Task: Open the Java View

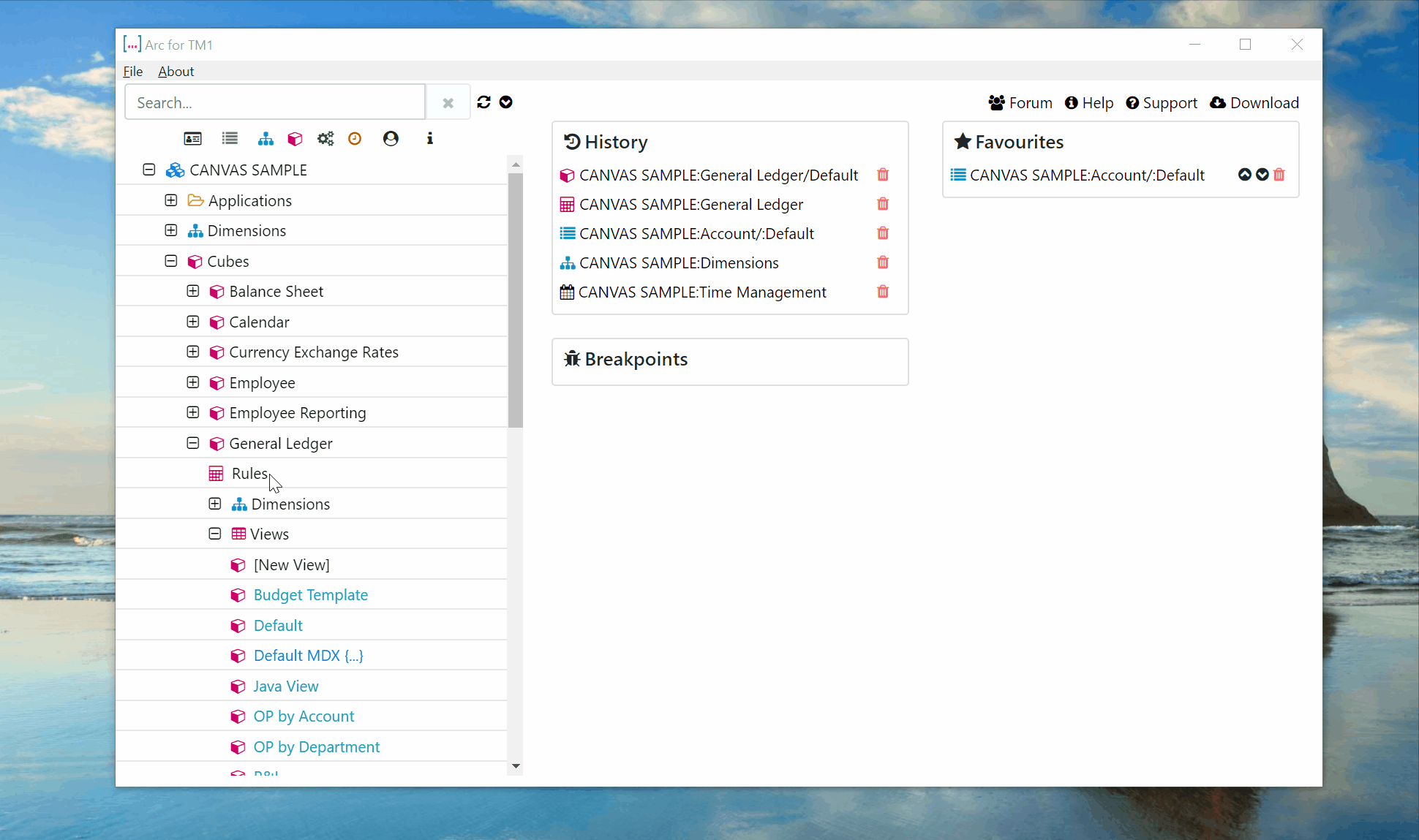Action: (x=286, y=686)
